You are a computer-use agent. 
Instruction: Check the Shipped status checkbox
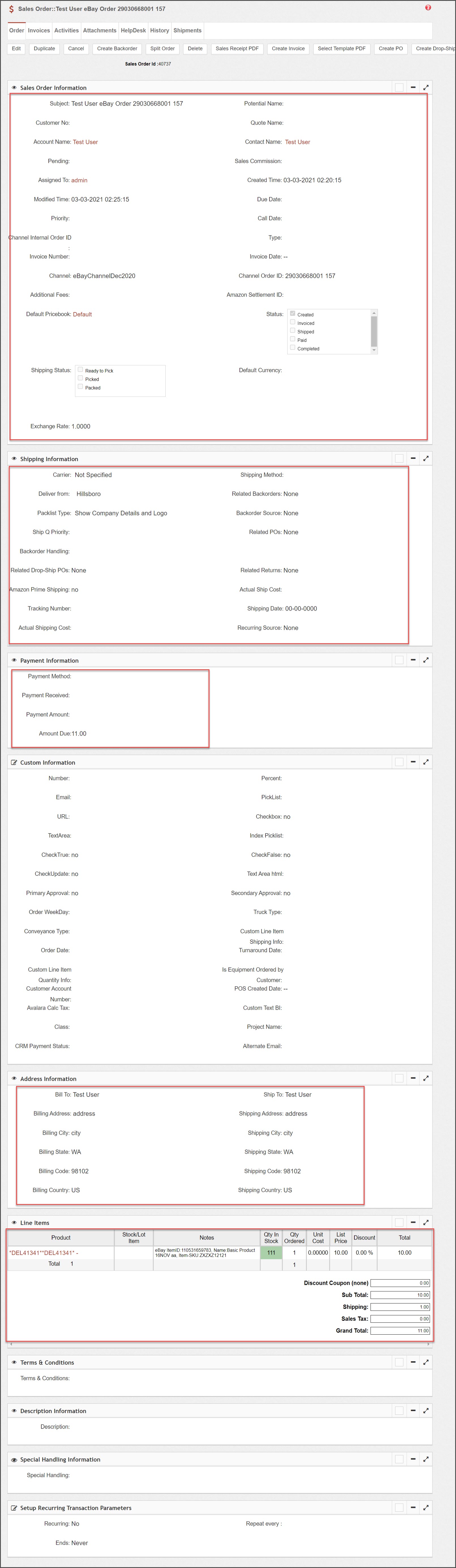pos(292,331)
